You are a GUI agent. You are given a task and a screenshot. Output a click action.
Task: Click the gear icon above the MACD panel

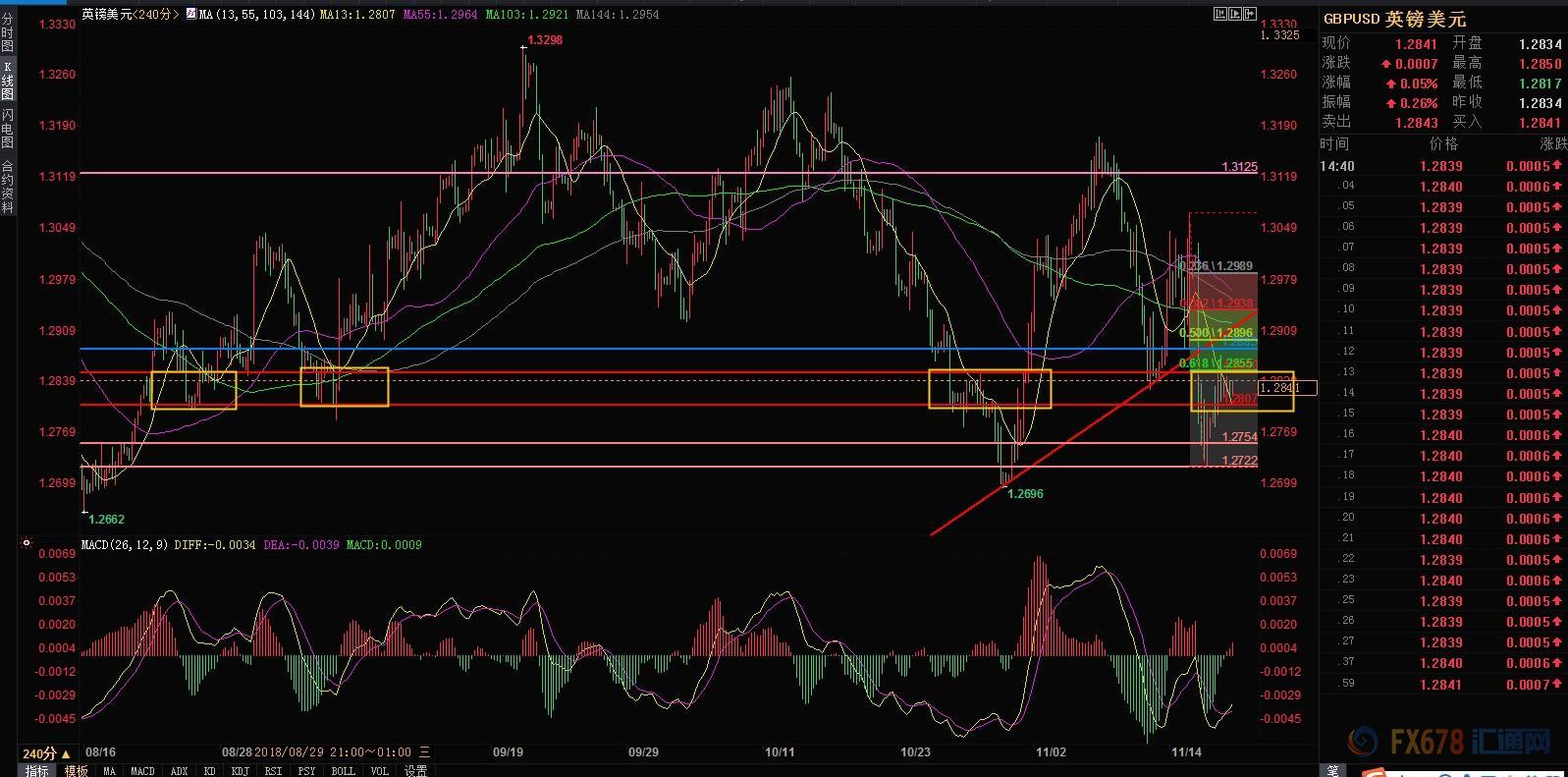(27, 542)
